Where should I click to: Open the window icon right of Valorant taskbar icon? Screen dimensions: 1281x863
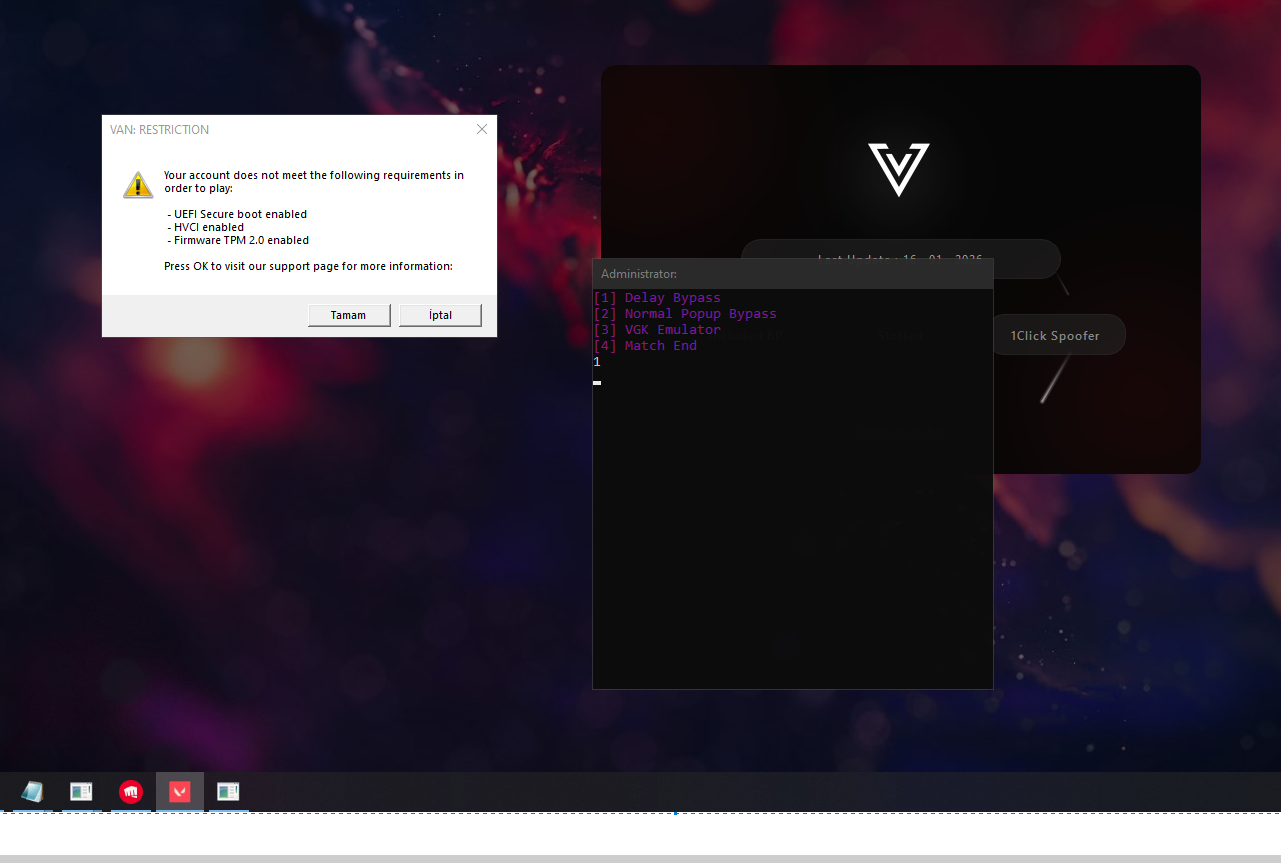click(228, 792)
